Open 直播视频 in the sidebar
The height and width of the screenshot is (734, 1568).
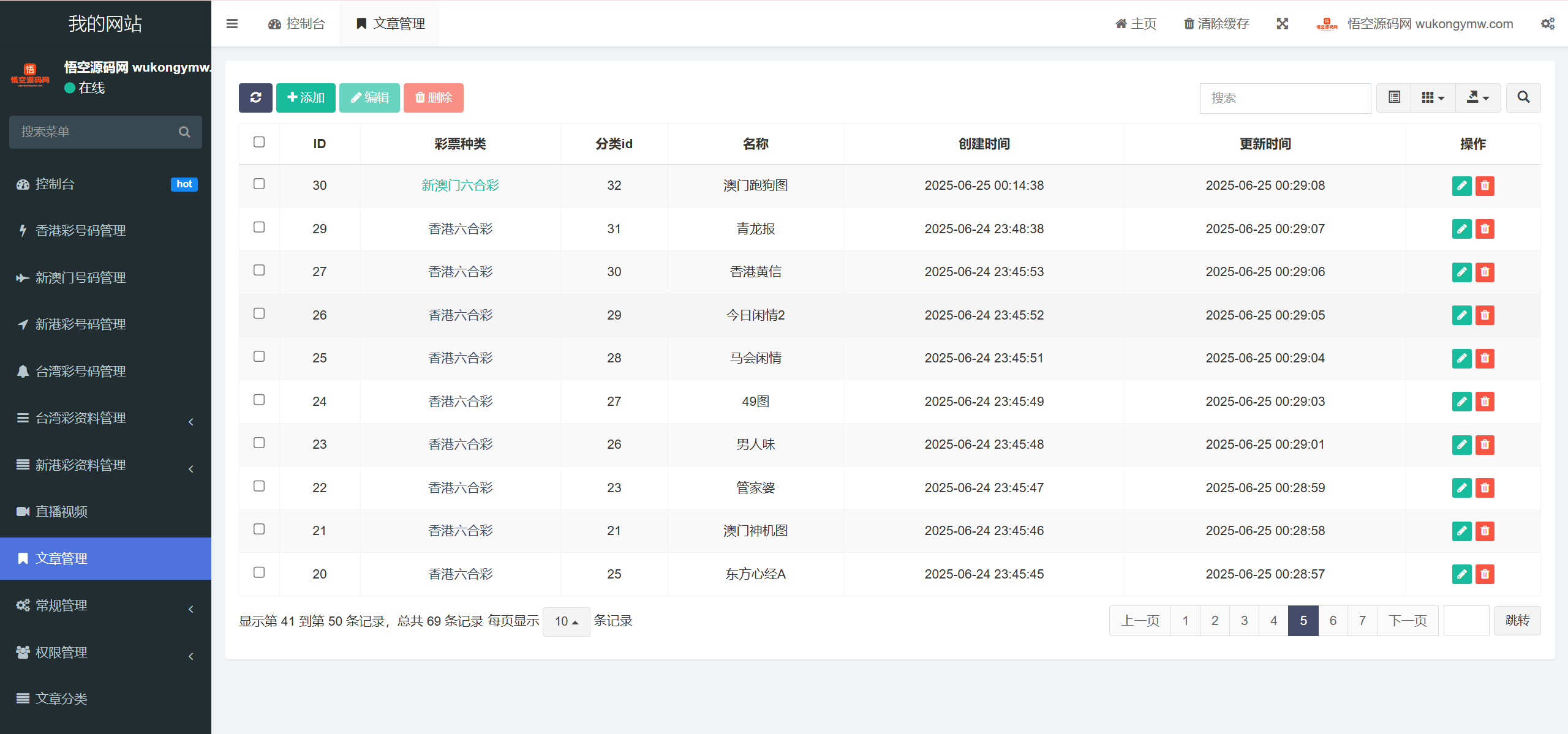point(105,512)
